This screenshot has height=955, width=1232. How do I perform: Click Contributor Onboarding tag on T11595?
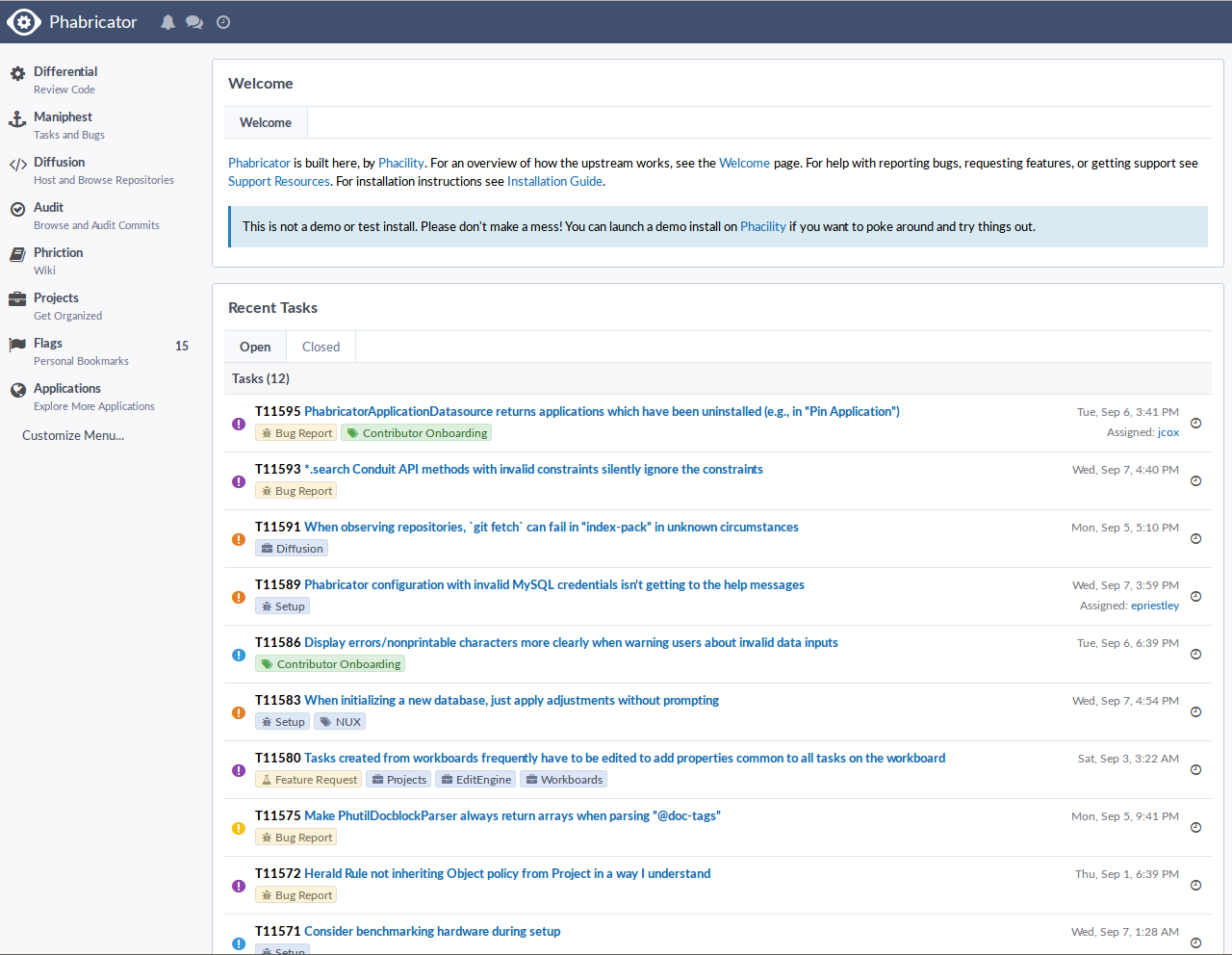tap(417, 433)
